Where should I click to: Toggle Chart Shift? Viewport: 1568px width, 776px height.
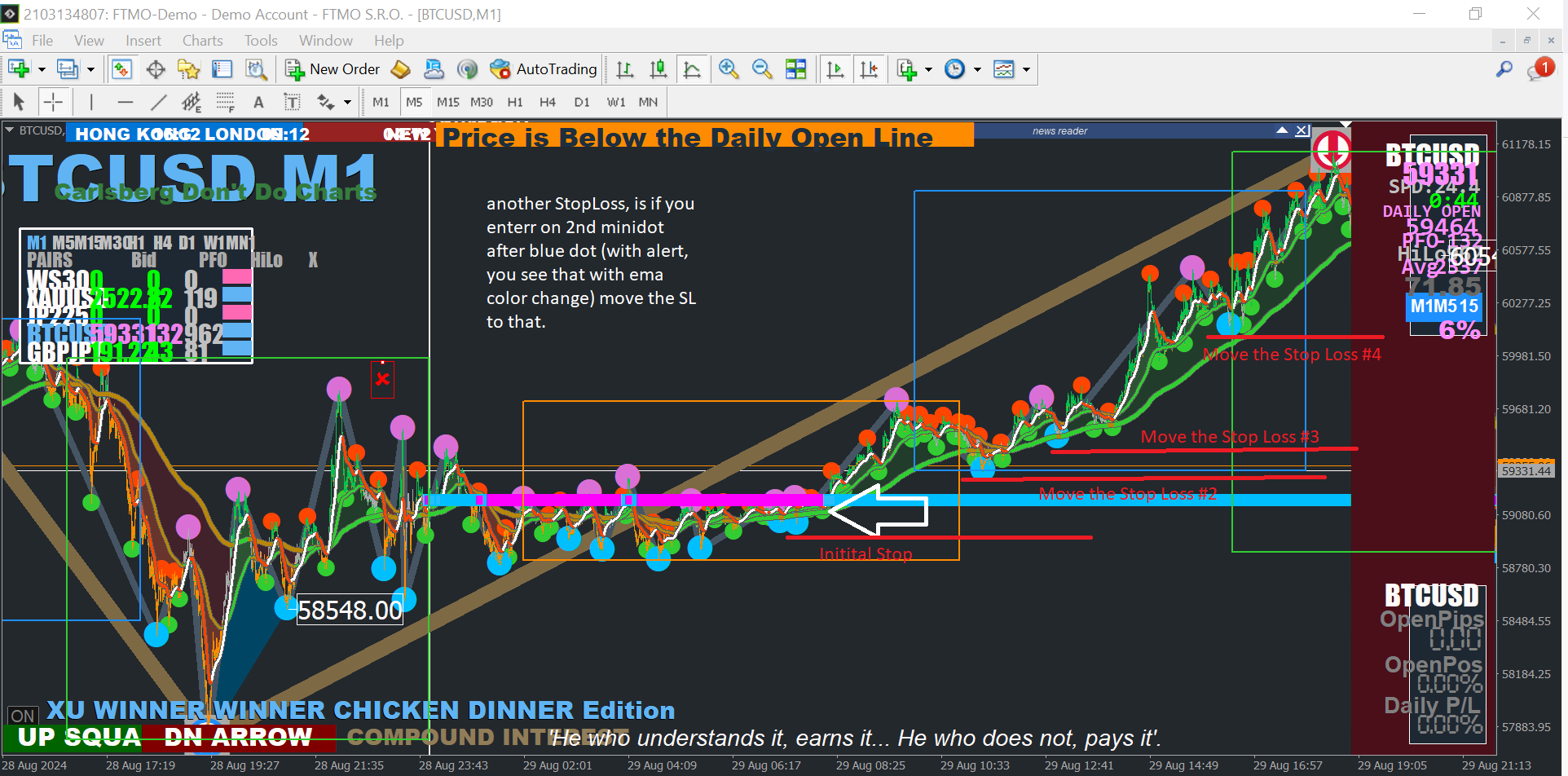click(870, 69)
